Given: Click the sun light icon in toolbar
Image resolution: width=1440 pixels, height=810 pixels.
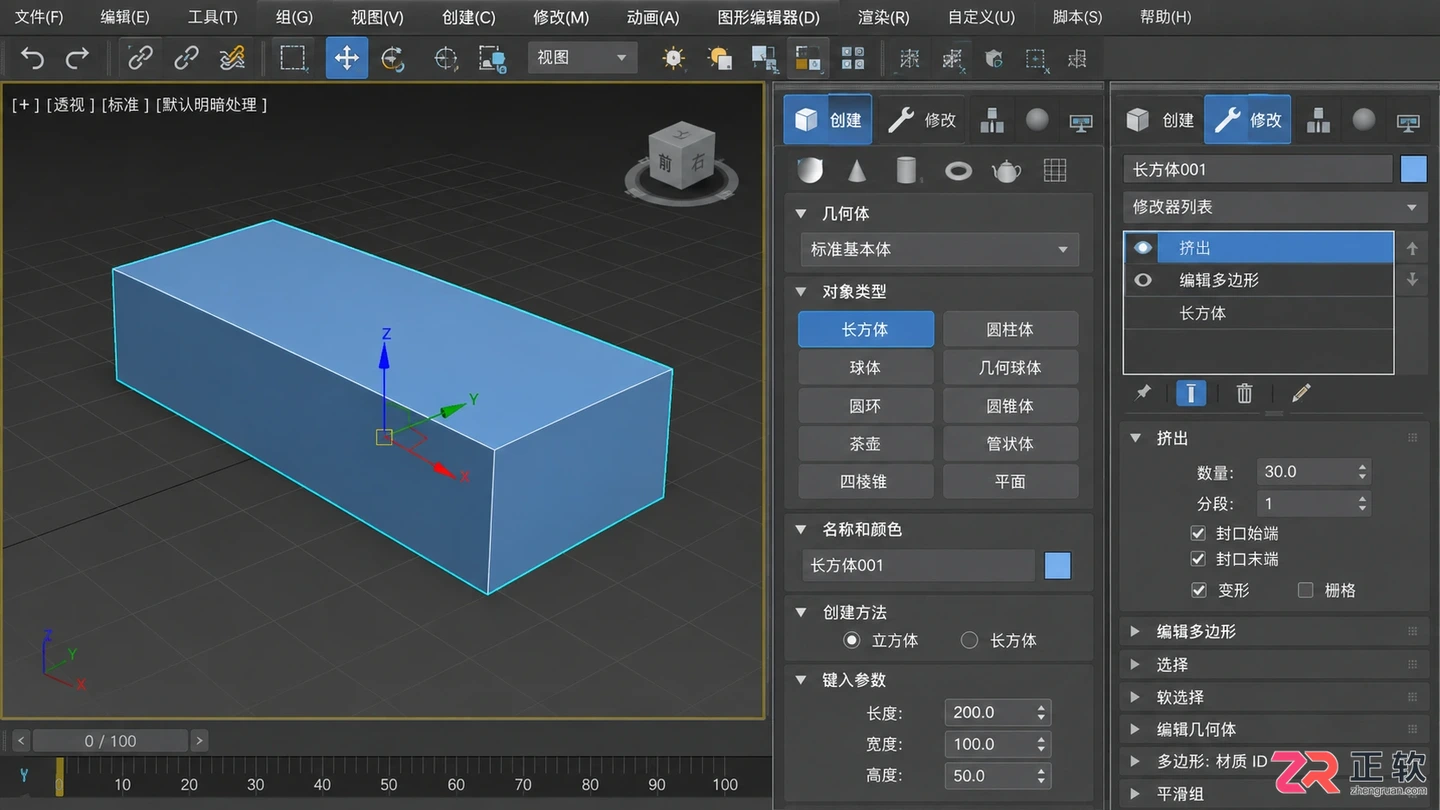Looking at the screenshot, I should click(674, 58).
